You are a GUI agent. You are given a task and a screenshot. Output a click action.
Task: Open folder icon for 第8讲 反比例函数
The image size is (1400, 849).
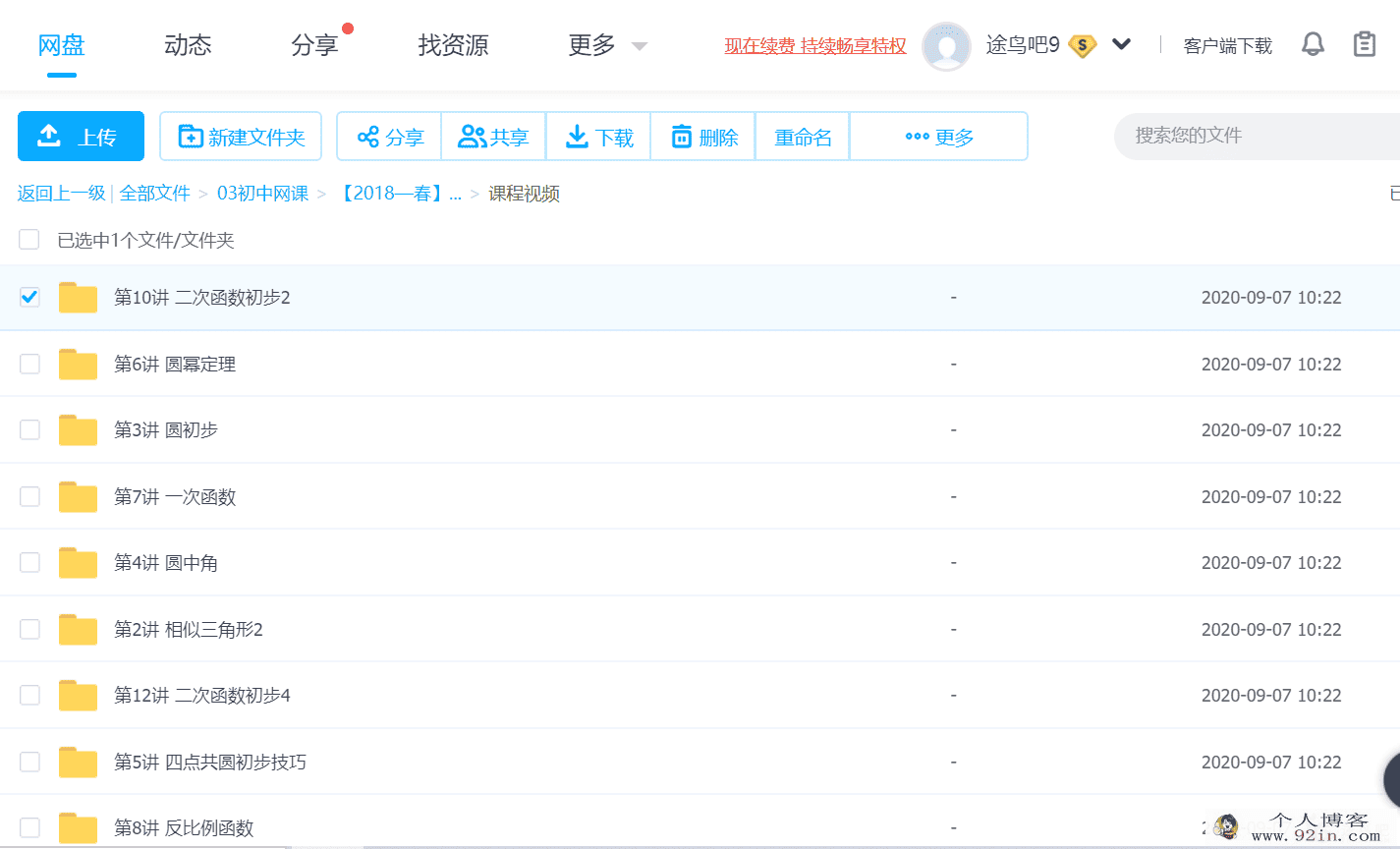coord(78,827)
